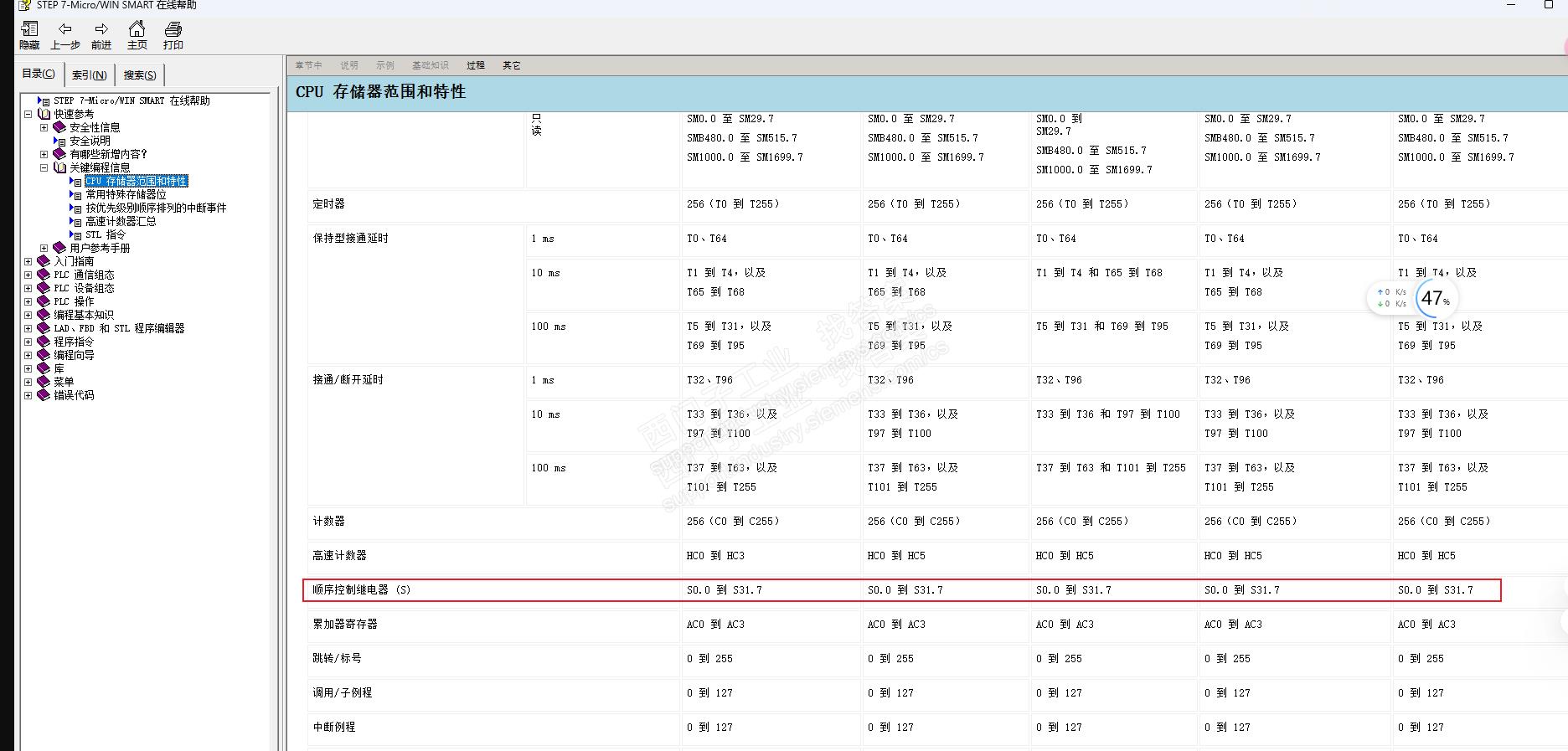Click the page icon beside STEP 7-Micro/WIN SMART 在线帮助
The image size is (1568, 751).
44,100
